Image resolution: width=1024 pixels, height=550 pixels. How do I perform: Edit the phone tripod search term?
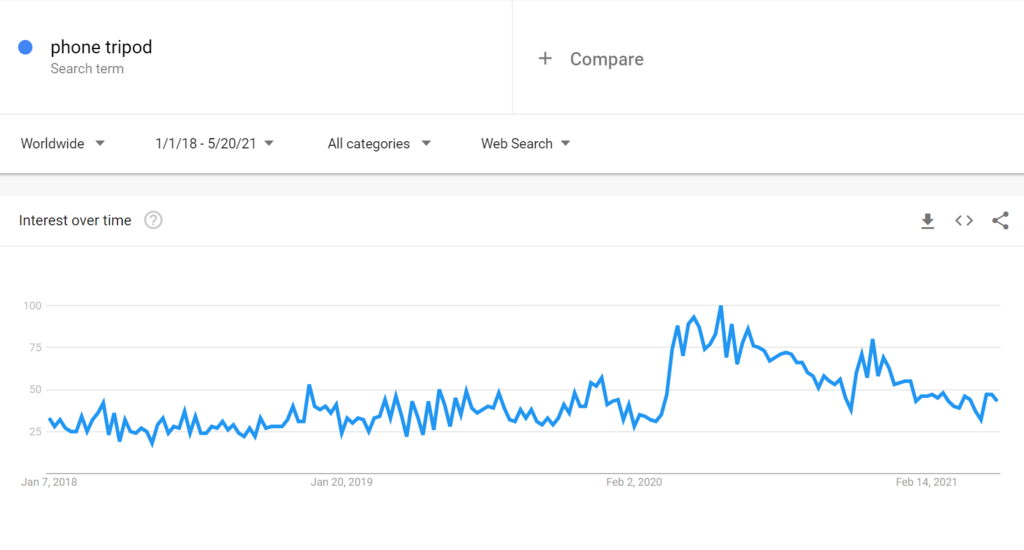(101, 47)
